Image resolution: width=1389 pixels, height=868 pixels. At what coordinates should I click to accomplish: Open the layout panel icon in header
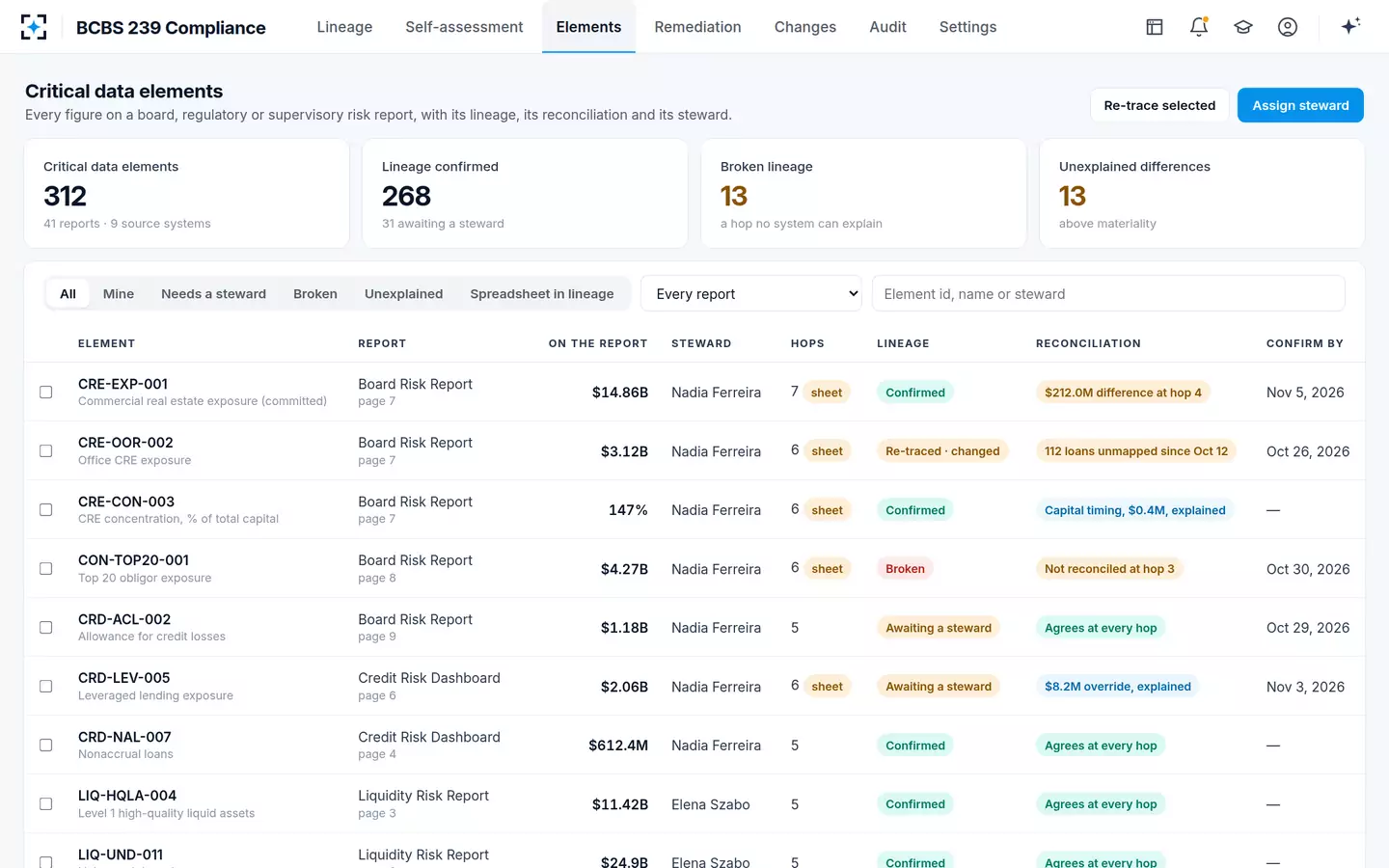click(x=1155, y=27)
